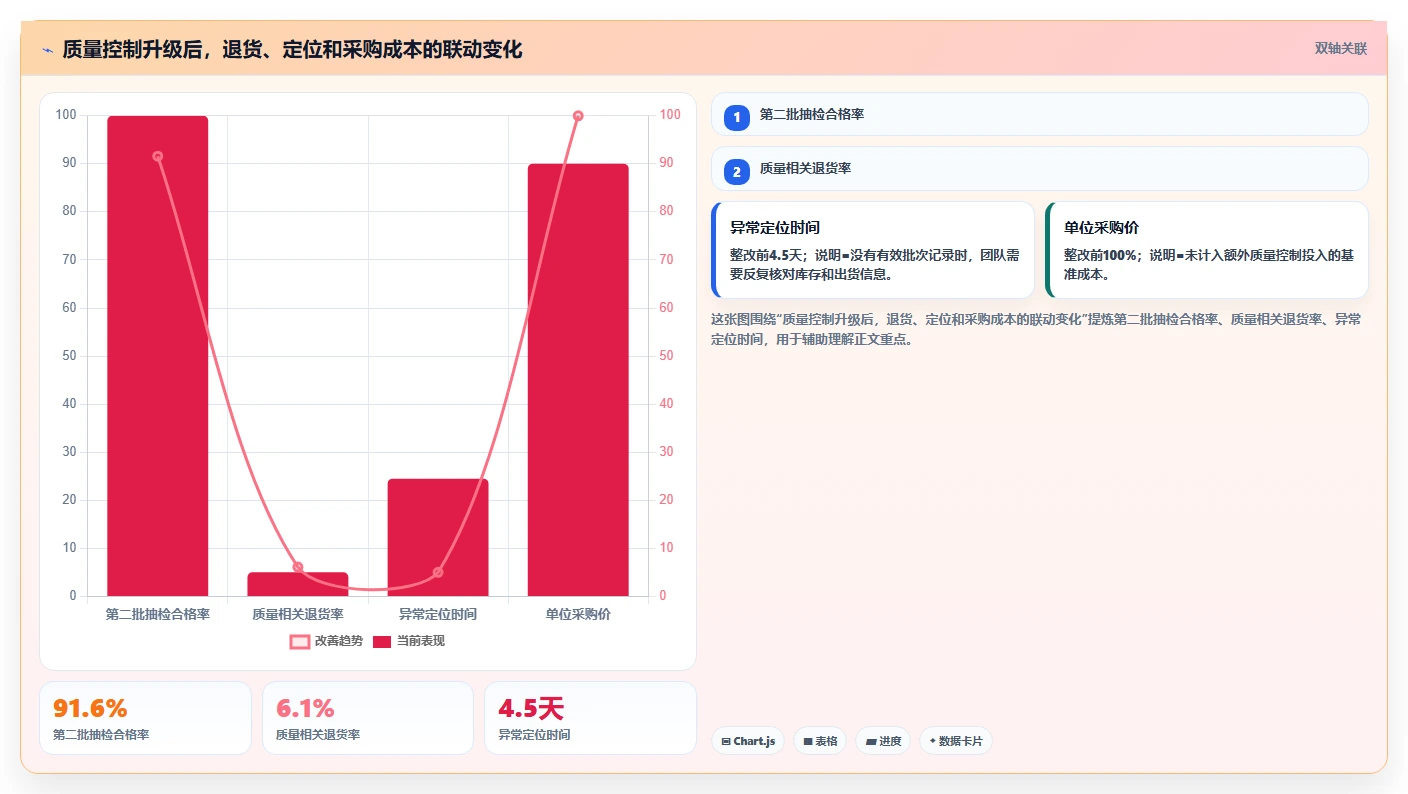Click the trend line point on 异常定位时间

pyautogui.click(x=438, y=573)
